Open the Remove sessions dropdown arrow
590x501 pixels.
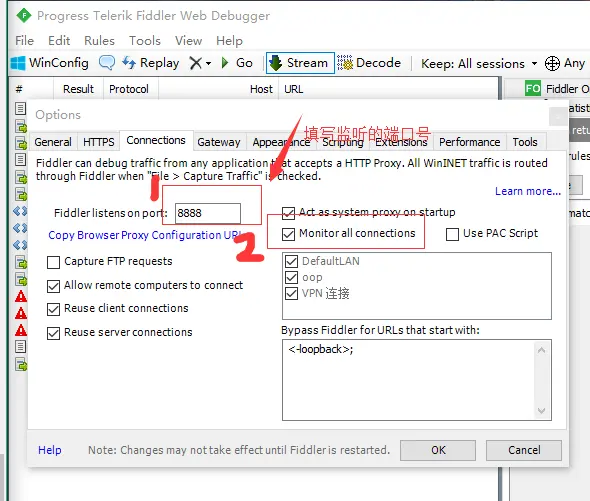pos(208,63)
